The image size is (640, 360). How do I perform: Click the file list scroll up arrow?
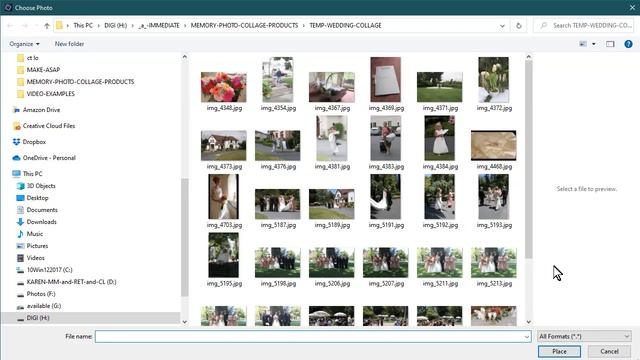[x=529, y=57]
